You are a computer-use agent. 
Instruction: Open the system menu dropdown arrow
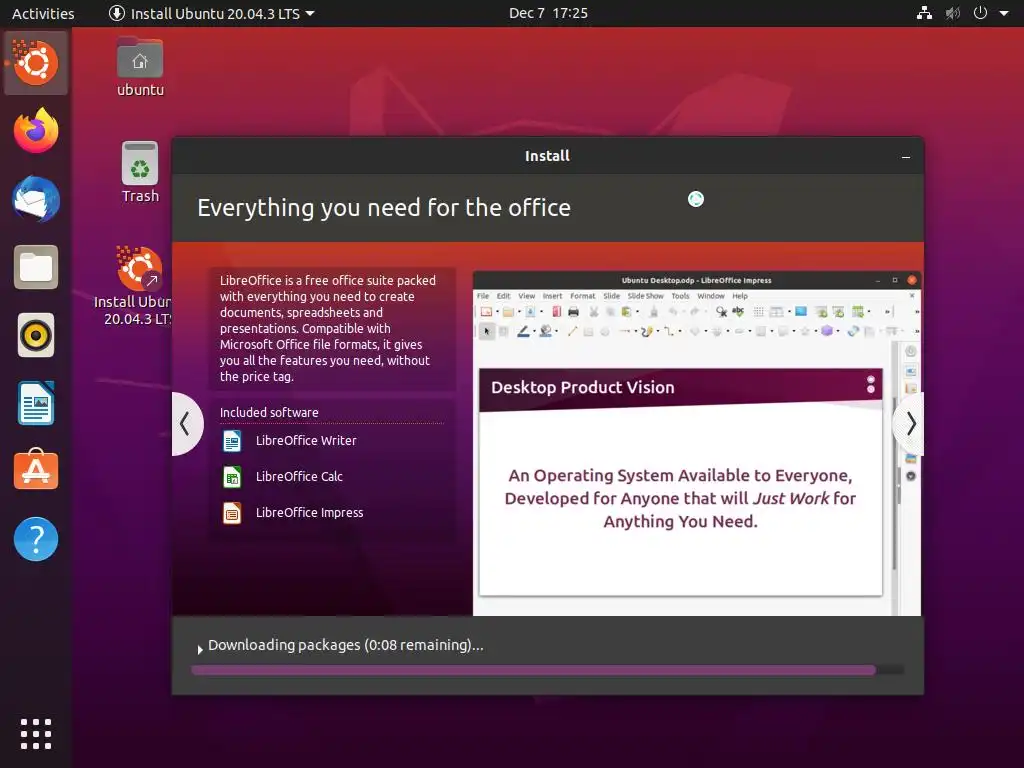1004,13
